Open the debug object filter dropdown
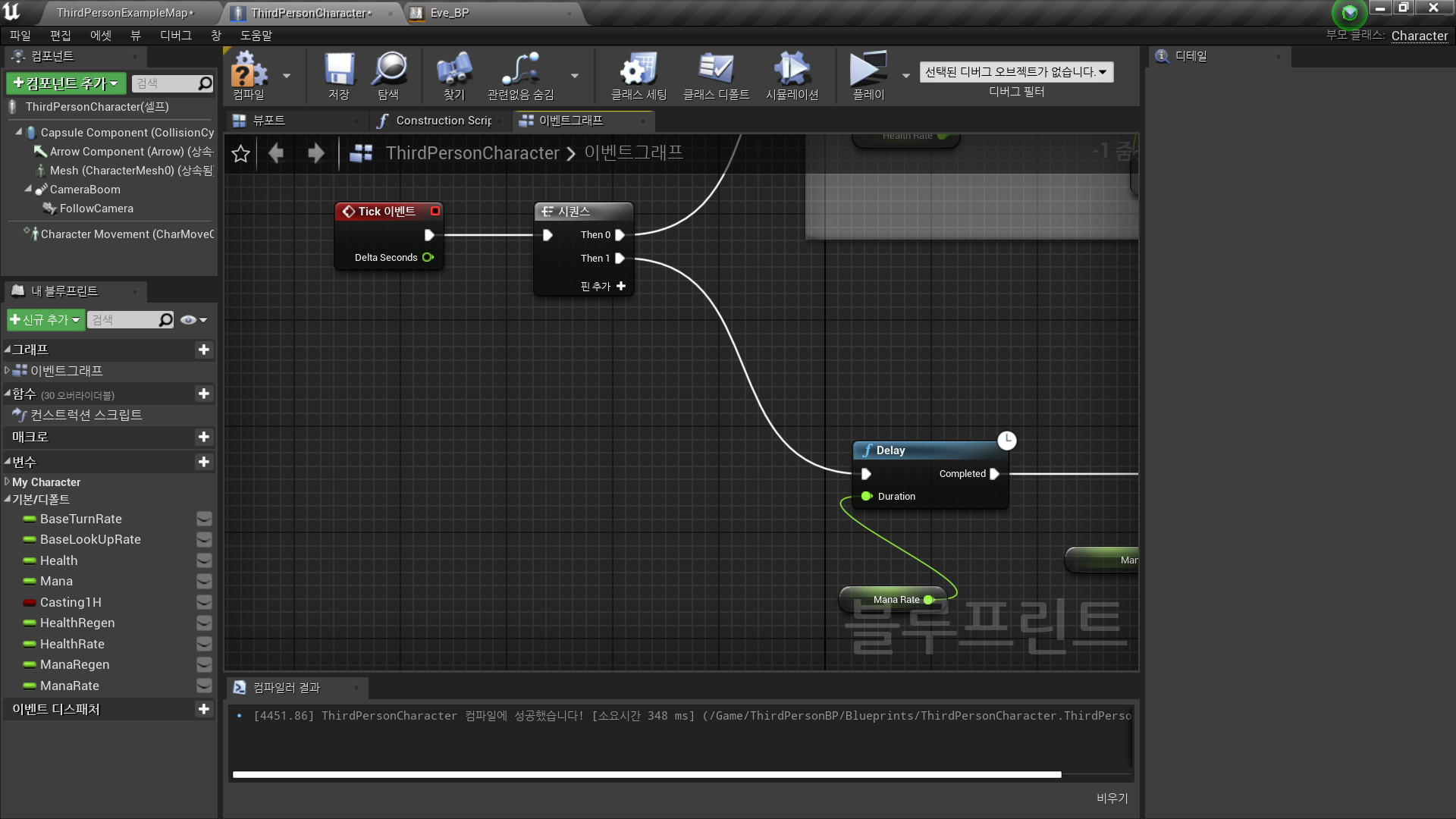Viewport: 1456px width, 819px height. coord(1015,72)
